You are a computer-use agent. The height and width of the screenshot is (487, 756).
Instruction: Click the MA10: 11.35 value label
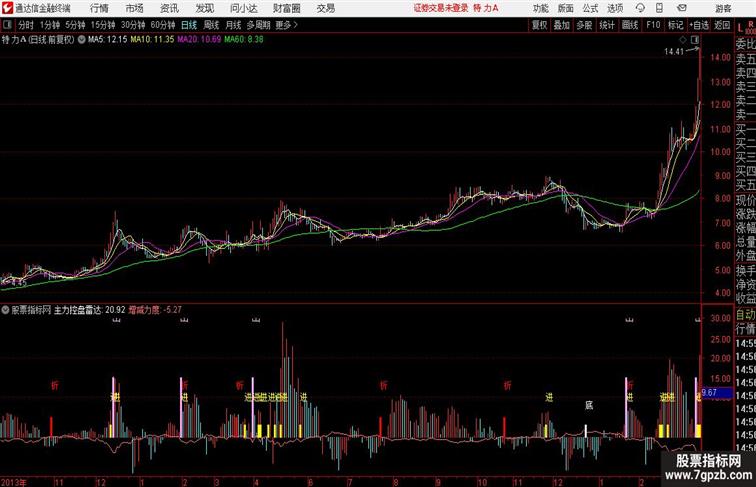[x=152, y=40]
